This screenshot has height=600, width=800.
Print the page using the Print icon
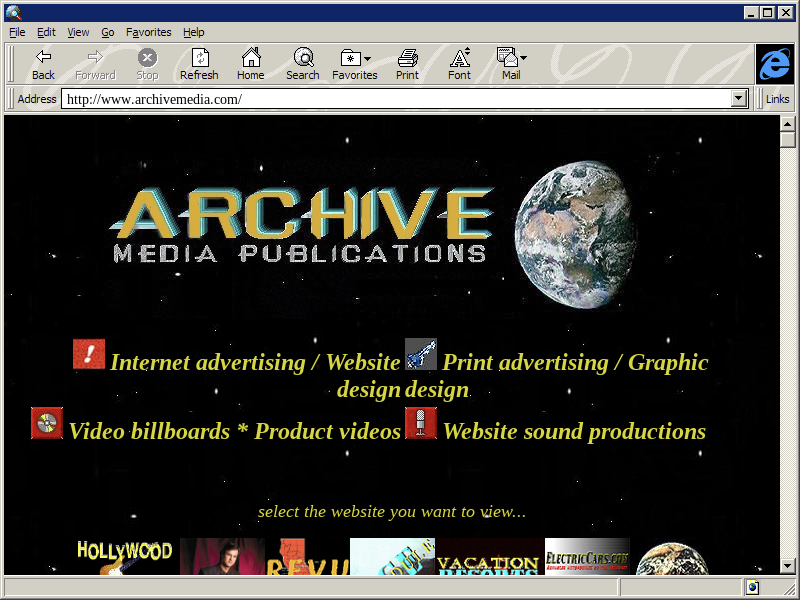407,64
